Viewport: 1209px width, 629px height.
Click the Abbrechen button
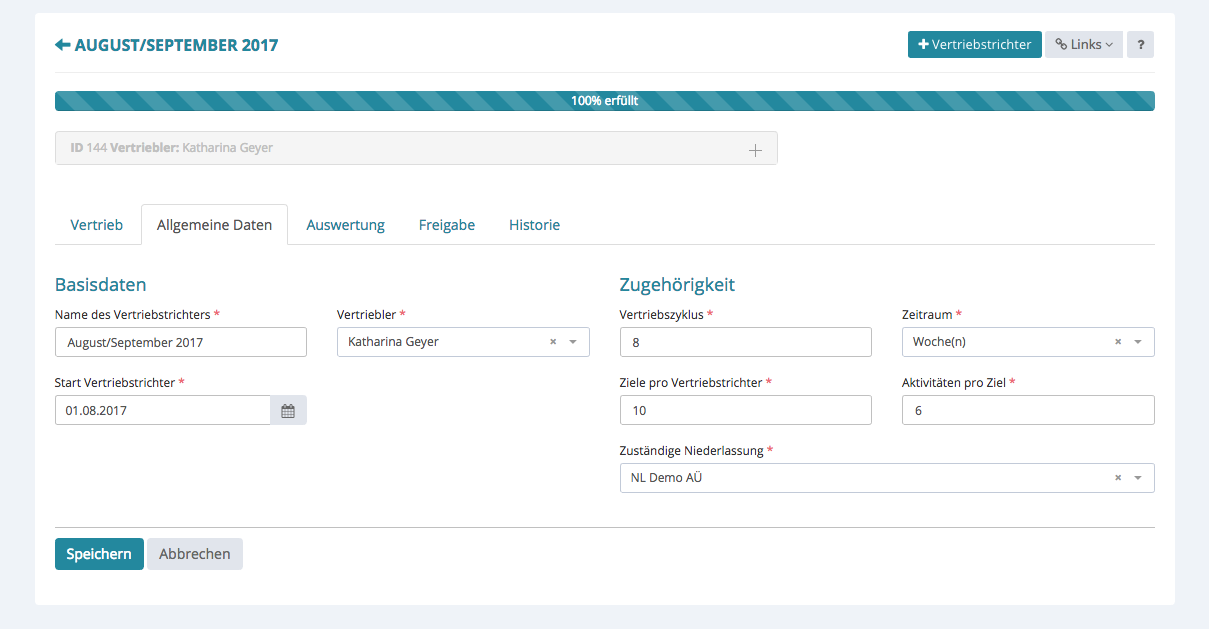pyautogui.click(x=195, y=554)
